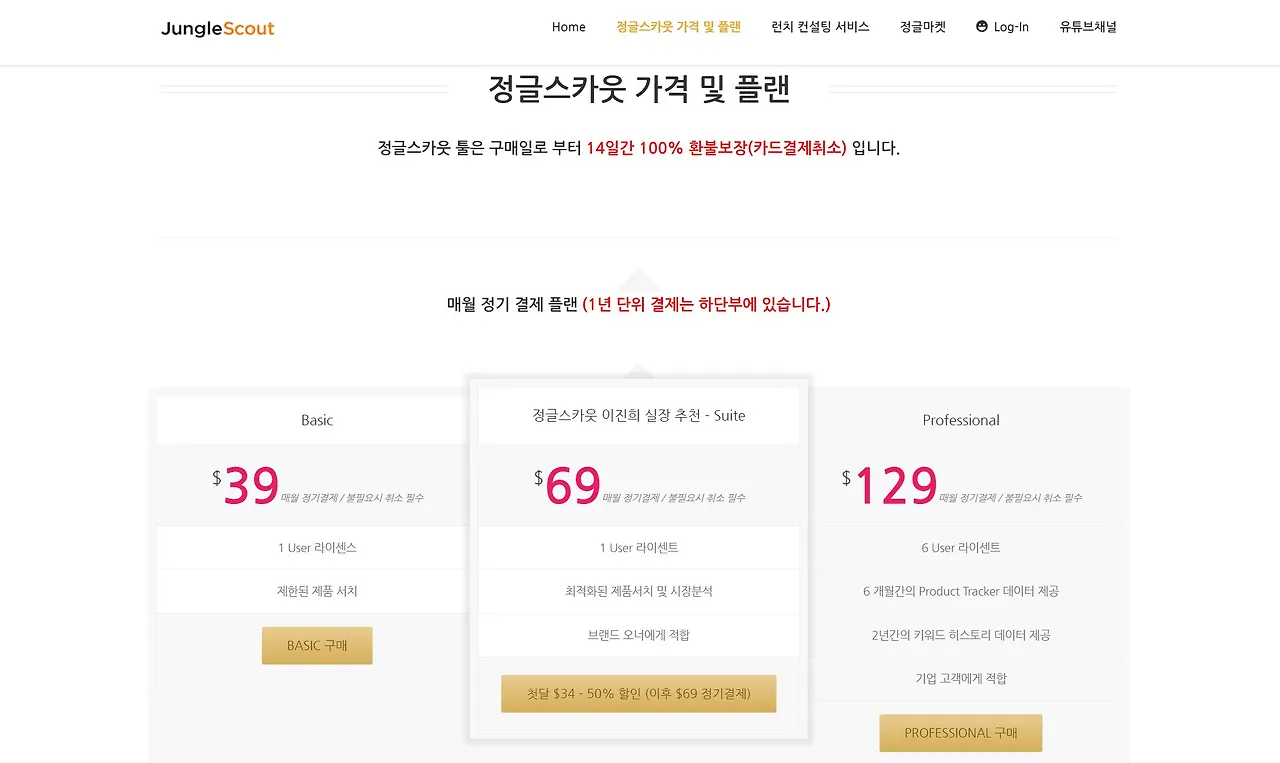Select the 런치 컨설팅 서비스 nav item
1280x763 pixels.
point(820,27)
